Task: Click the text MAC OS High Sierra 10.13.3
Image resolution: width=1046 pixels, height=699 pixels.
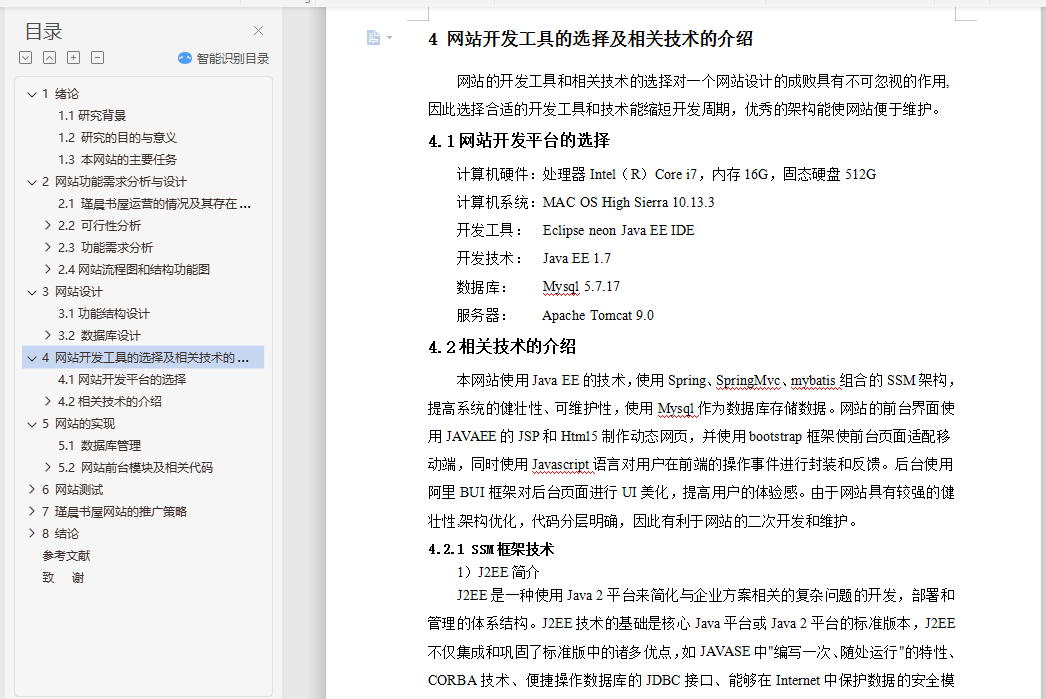Action: [628, 203]
